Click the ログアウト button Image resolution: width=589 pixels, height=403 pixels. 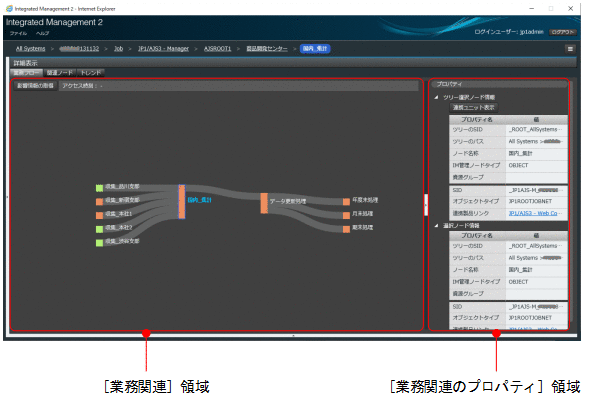pos(562,32)
